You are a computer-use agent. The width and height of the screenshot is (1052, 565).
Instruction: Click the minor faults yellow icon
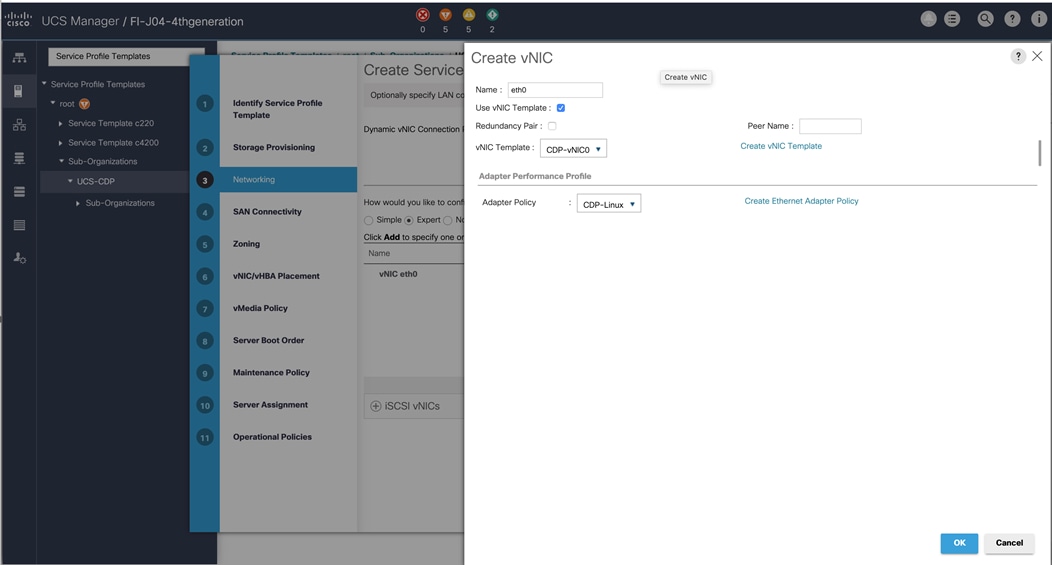(469, 15)
